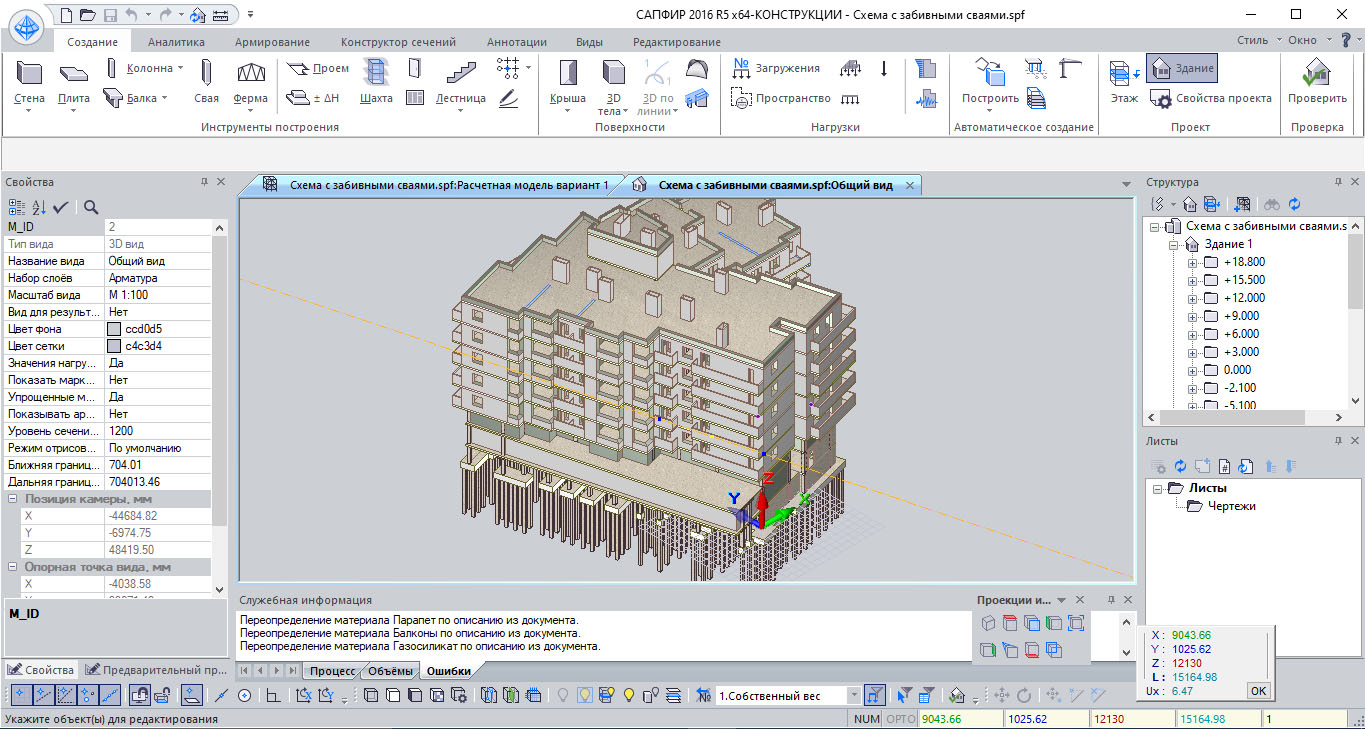The image size is (1365, 729).
Task: Open the Аналитика ribbon tab
Action: (176, 42)
